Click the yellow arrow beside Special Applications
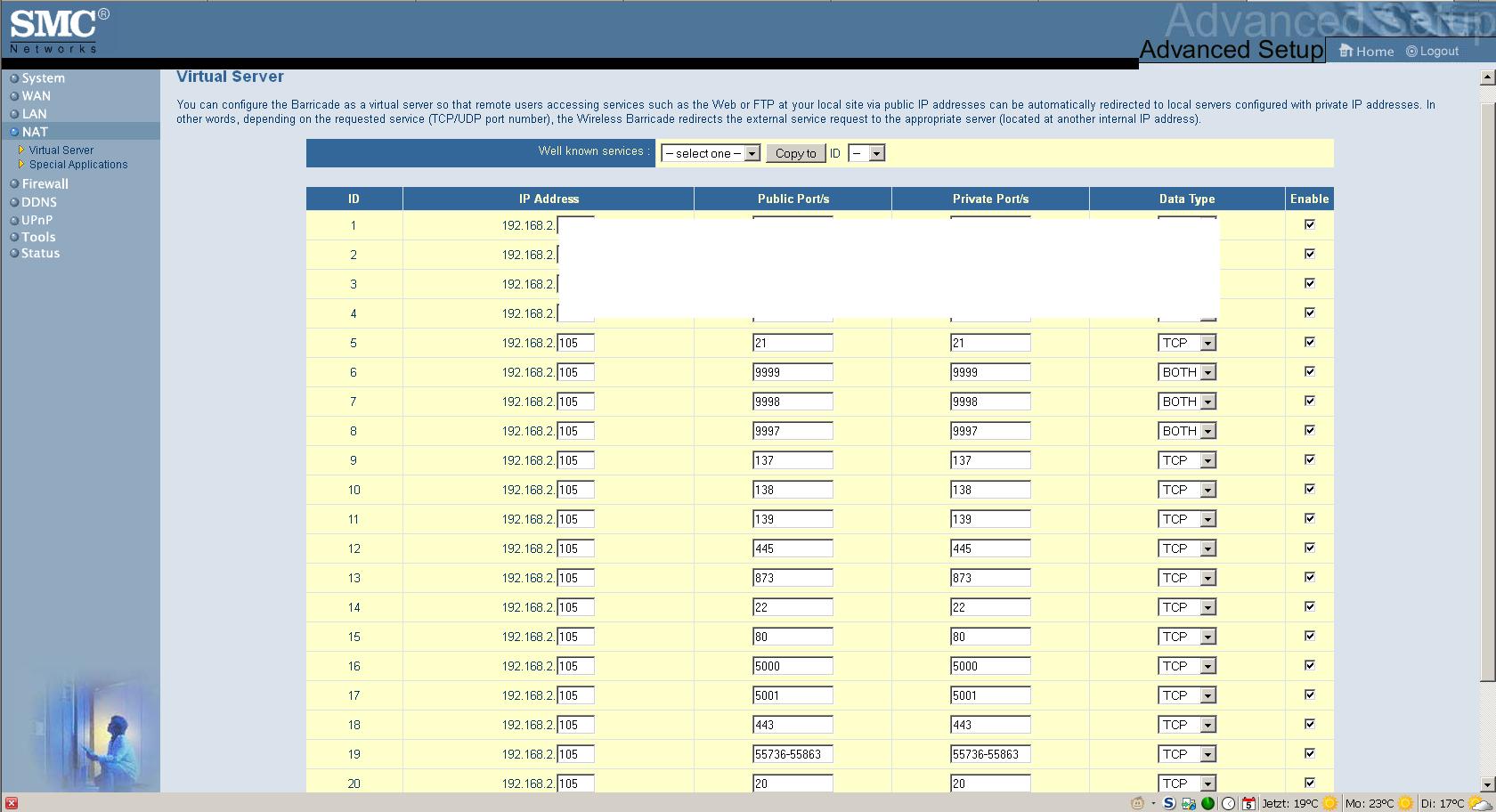Viewport: 1496px width, 812px height. click(21, 165)
